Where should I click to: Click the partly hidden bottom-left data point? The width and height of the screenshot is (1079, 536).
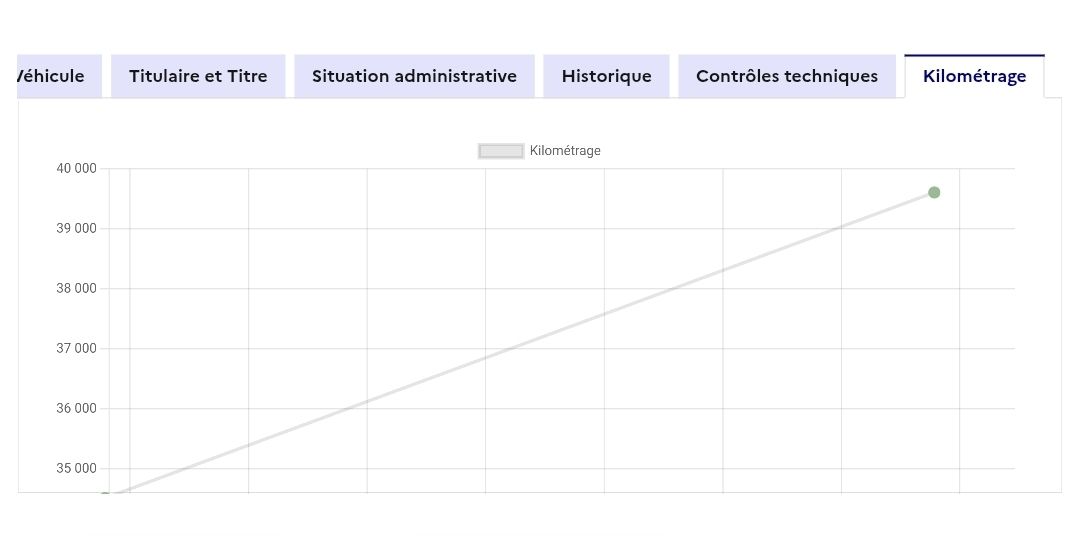(x=105, y=494)
